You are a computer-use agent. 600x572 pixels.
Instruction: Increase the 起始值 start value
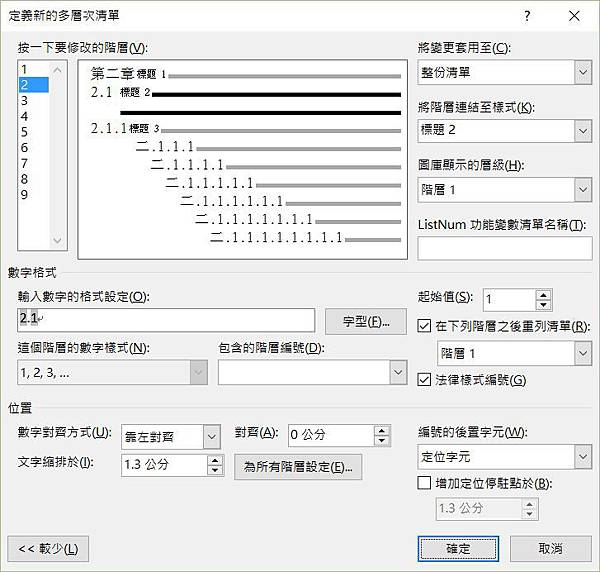(x=543, y=295)
